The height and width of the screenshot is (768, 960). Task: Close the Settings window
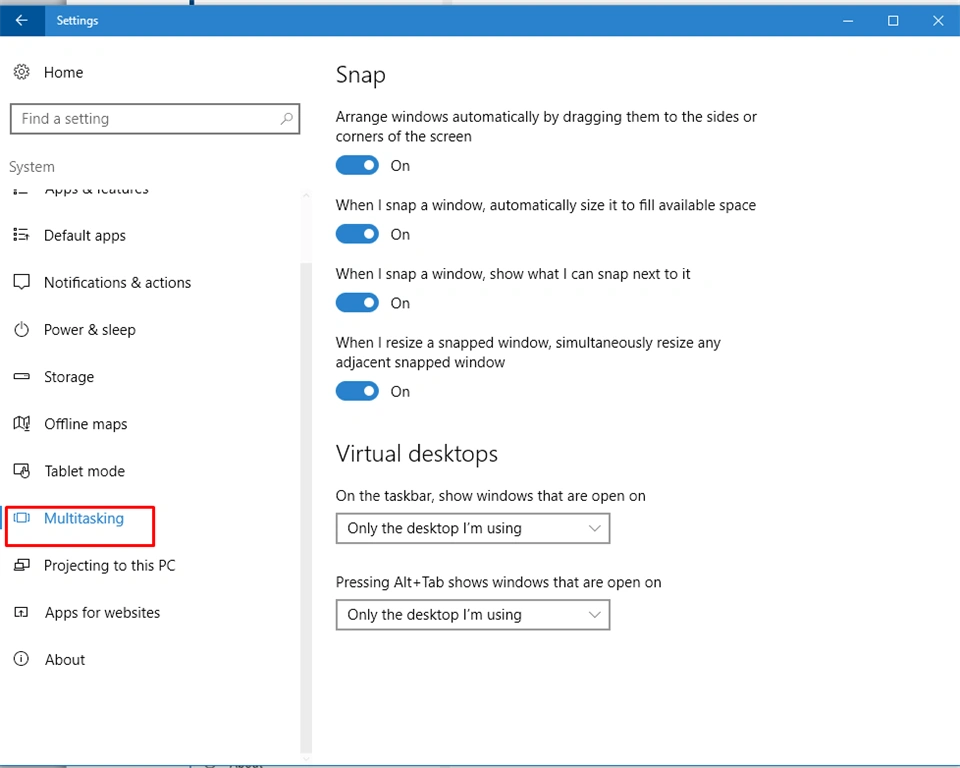click(x=938, y=21)
